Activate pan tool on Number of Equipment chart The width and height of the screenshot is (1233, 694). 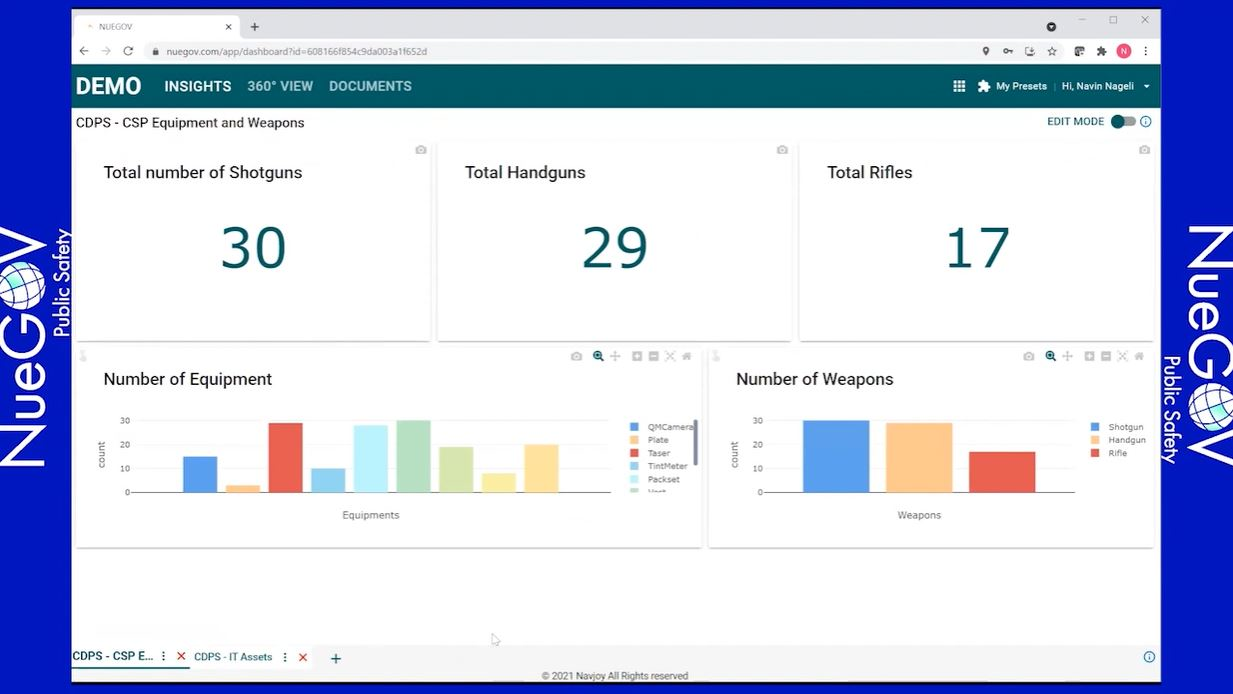point(615,357)
